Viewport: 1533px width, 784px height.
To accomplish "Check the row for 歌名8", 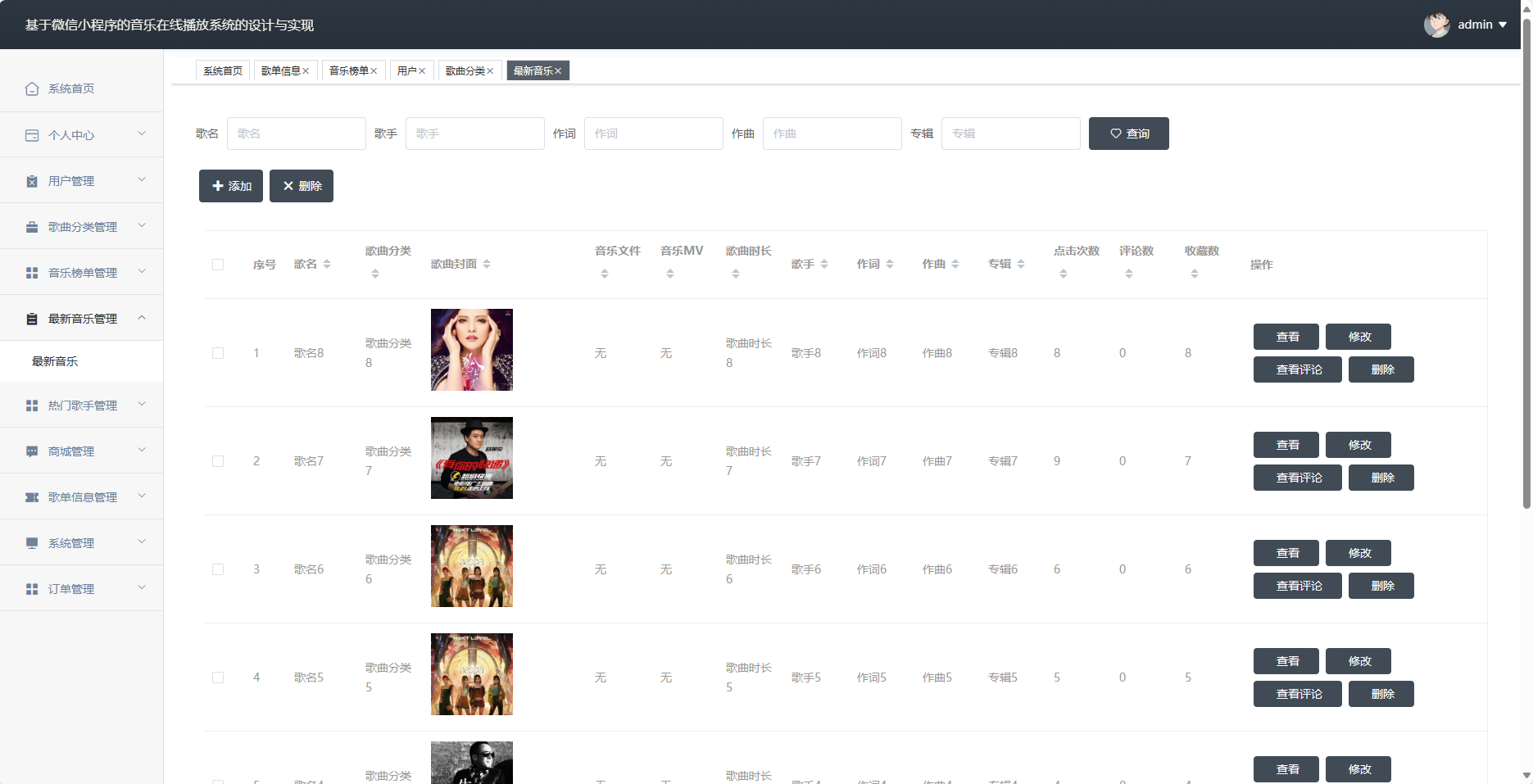I will pos(218,353).
